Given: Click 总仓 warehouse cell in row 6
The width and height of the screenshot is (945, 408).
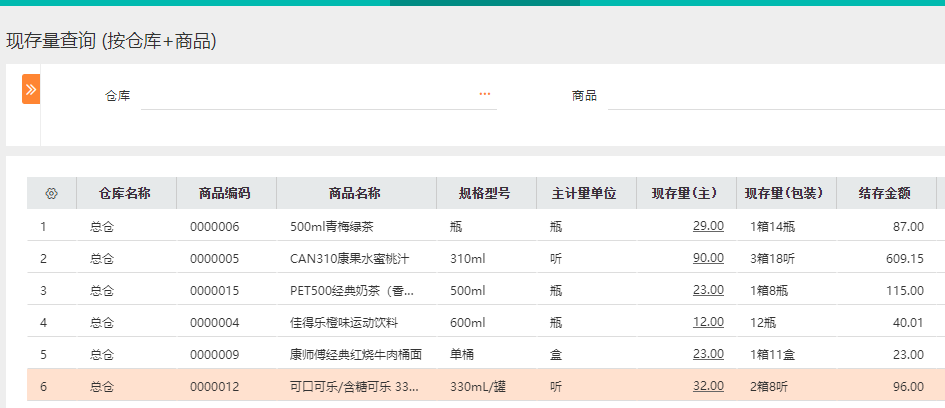Looking at the screenshot, I should point(102,387).
